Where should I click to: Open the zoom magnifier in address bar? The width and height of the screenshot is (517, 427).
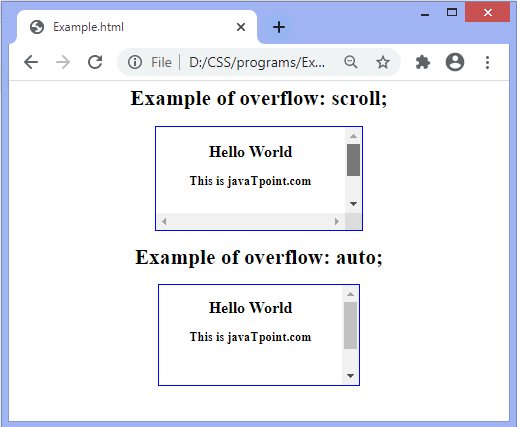point(351,62)
